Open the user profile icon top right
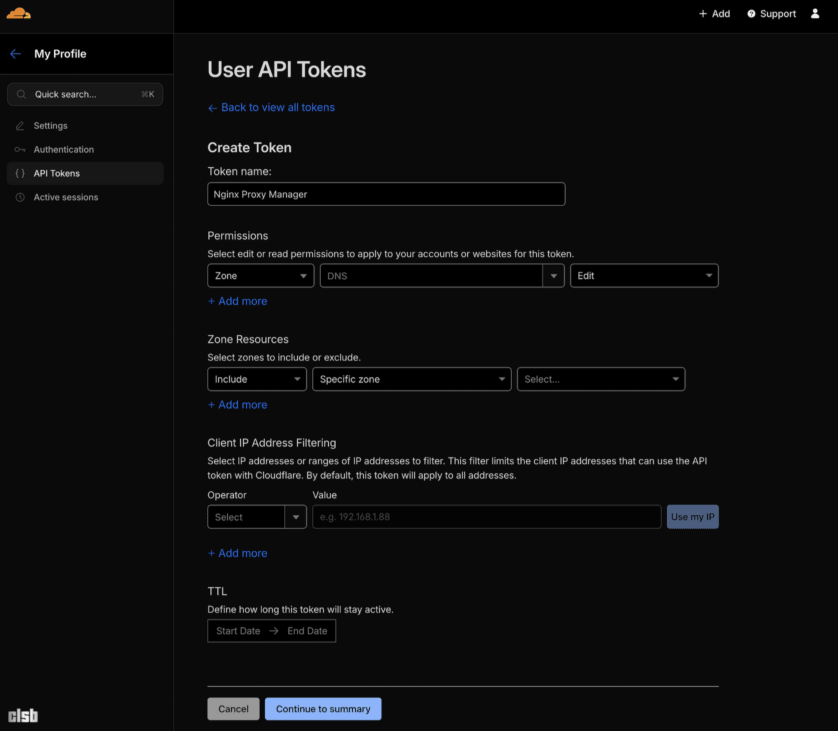838x731 pixels. 815,14
